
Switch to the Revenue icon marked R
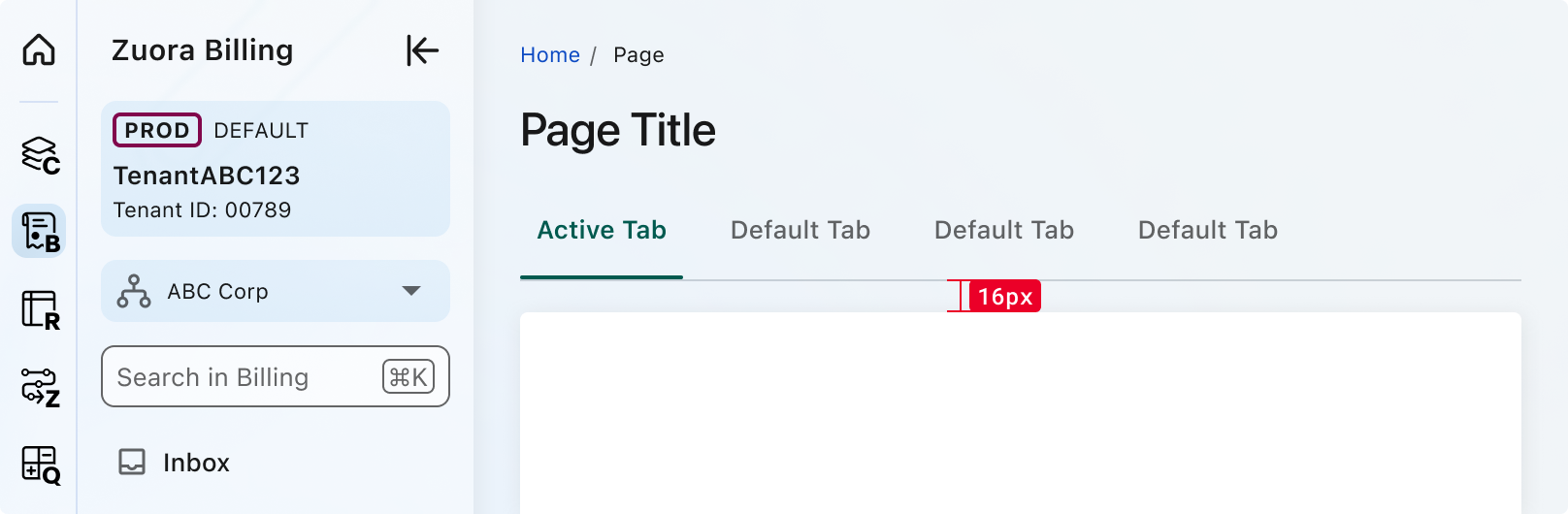click(x=40, y=310)
